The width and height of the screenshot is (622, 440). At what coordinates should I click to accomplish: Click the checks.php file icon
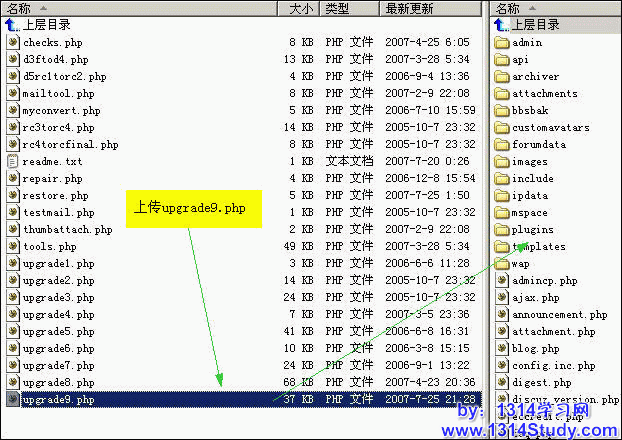click(13, 43)
